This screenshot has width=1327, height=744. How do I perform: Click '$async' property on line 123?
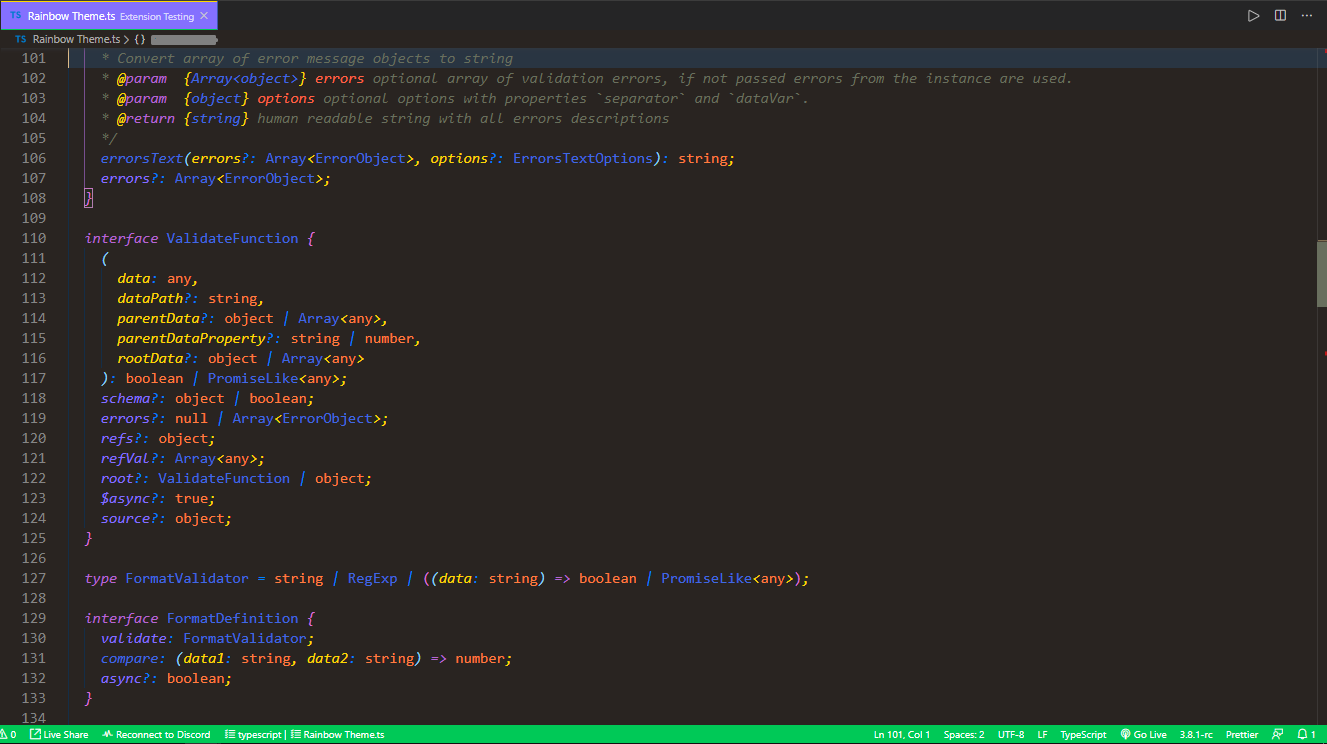(x=125, y=498)
